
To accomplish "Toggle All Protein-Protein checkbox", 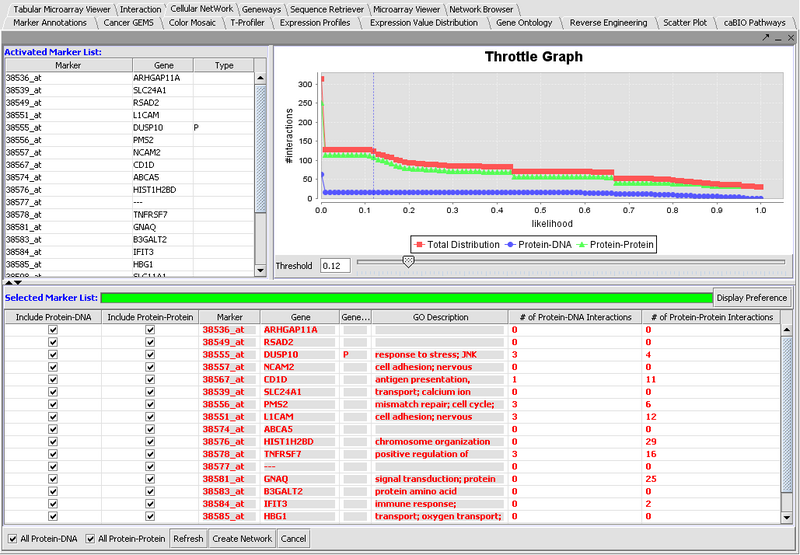I will point(90,539).
